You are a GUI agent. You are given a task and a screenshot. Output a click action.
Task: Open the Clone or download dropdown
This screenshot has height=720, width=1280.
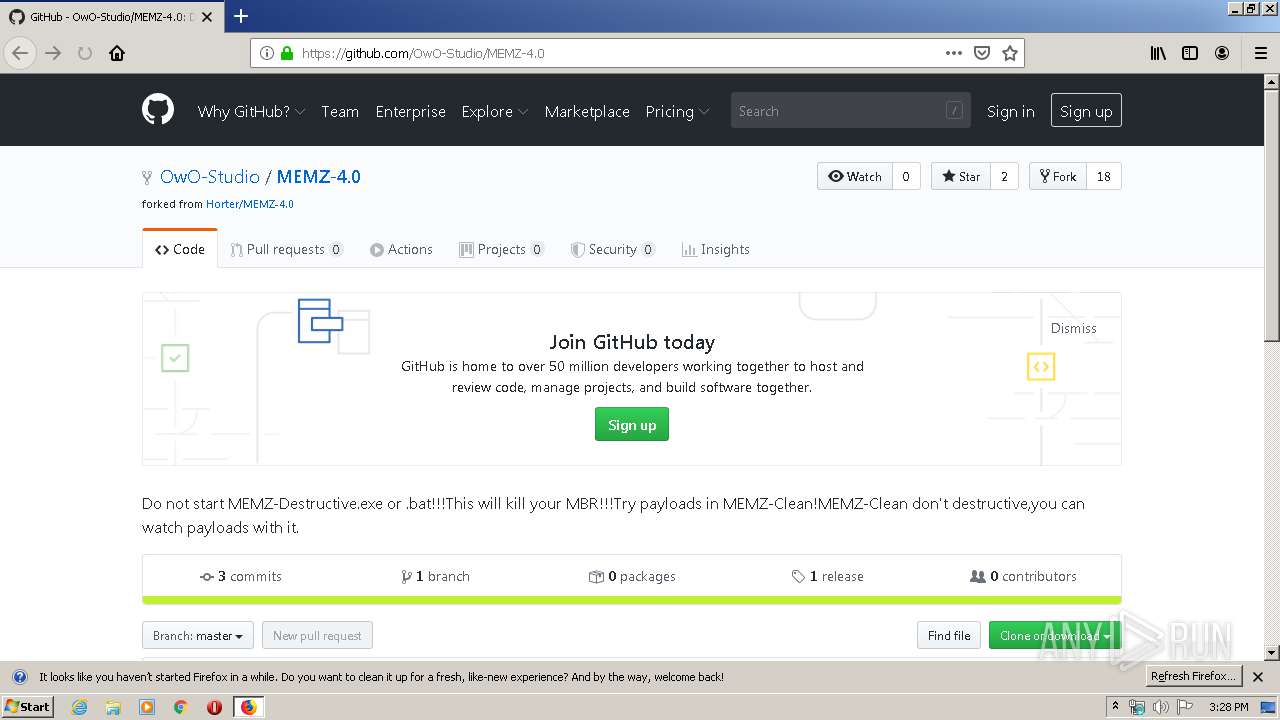tap(1055, 636)
